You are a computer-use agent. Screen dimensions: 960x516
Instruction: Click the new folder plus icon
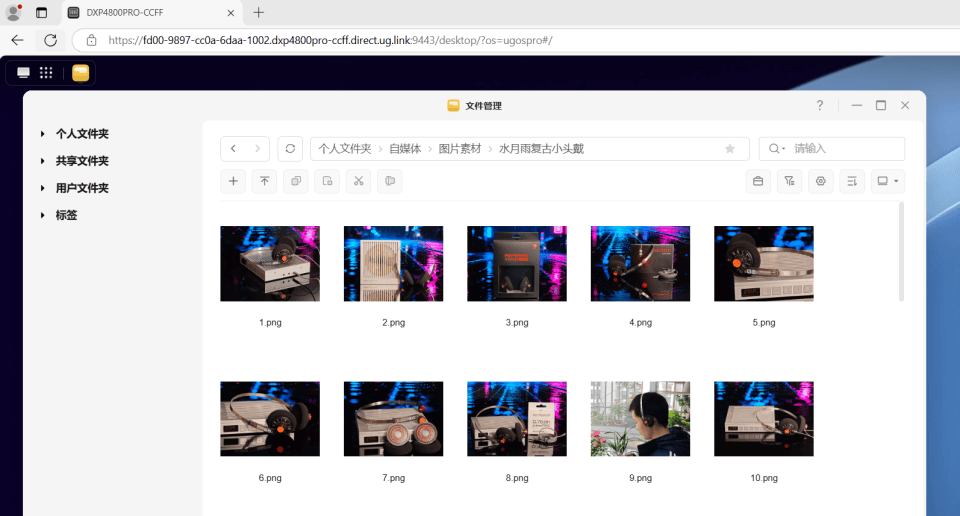(x=233, y=181)
